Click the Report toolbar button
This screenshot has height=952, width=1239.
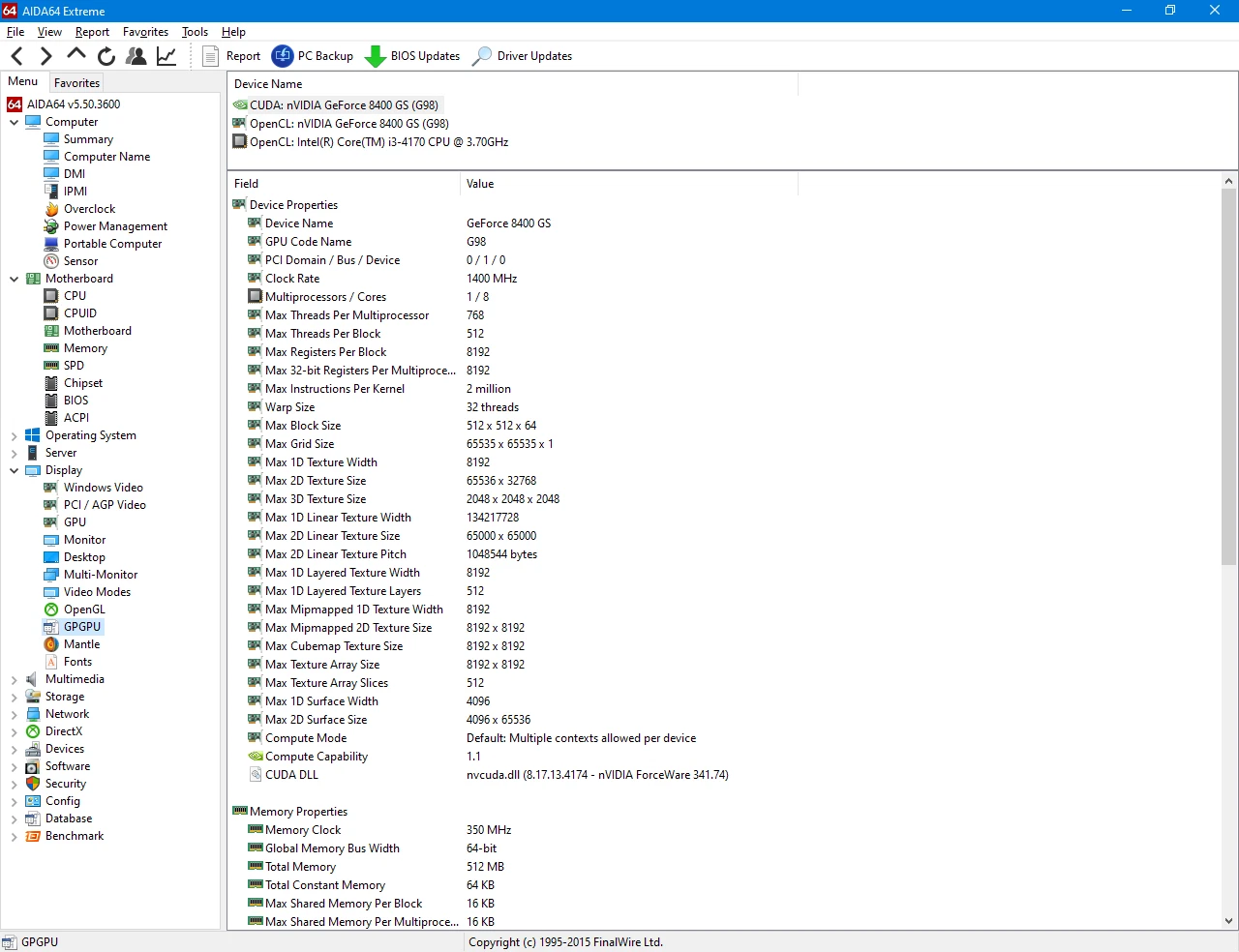231,56
